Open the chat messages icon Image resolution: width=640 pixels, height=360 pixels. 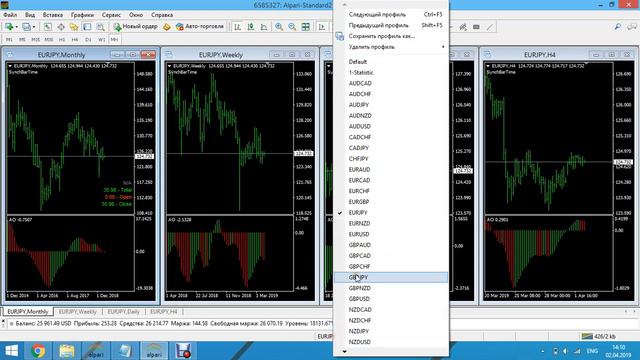coord(631,27)
